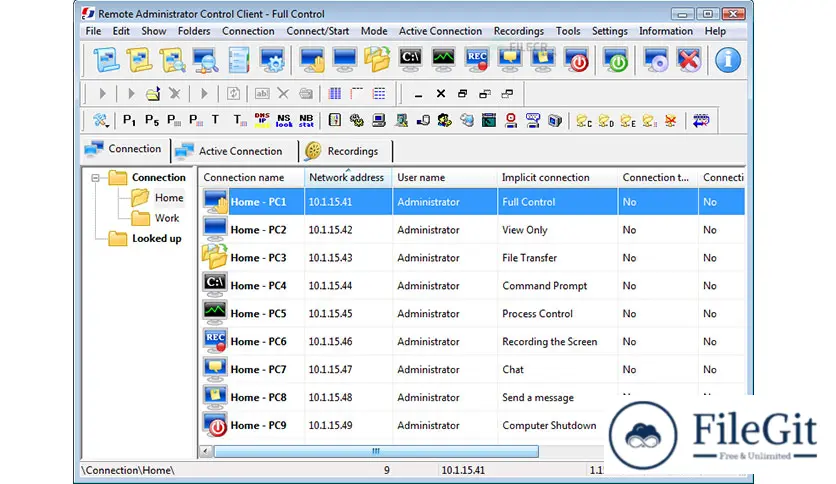Click the NB stat toolbar icon
Viewport: 836px width, 484px height.
(306, 120)
